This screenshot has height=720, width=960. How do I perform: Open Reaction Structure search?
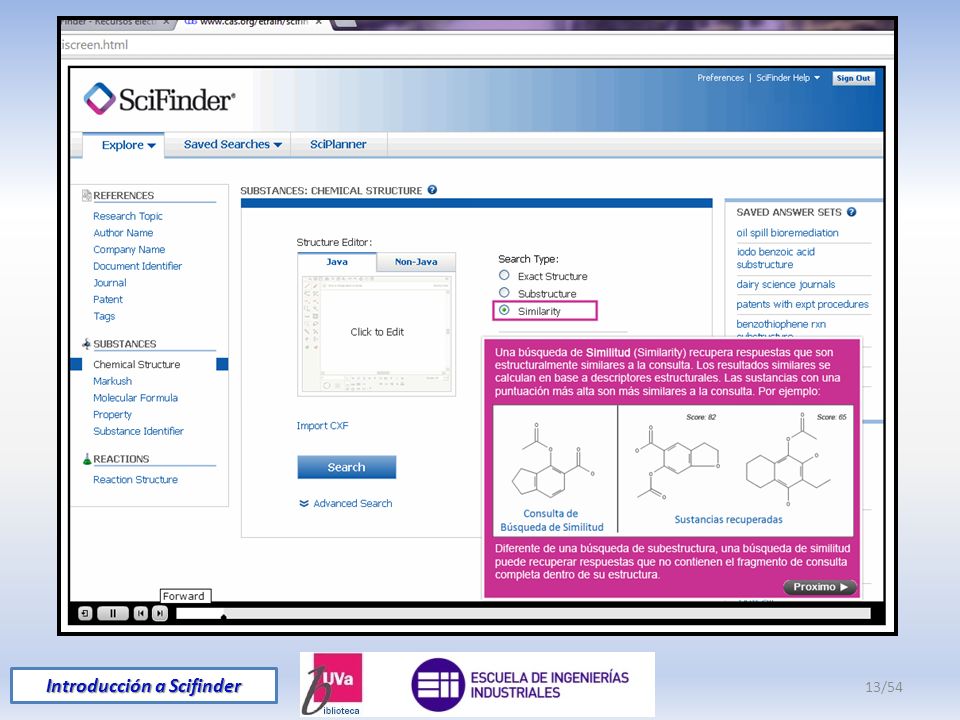(x=135, y=479)
